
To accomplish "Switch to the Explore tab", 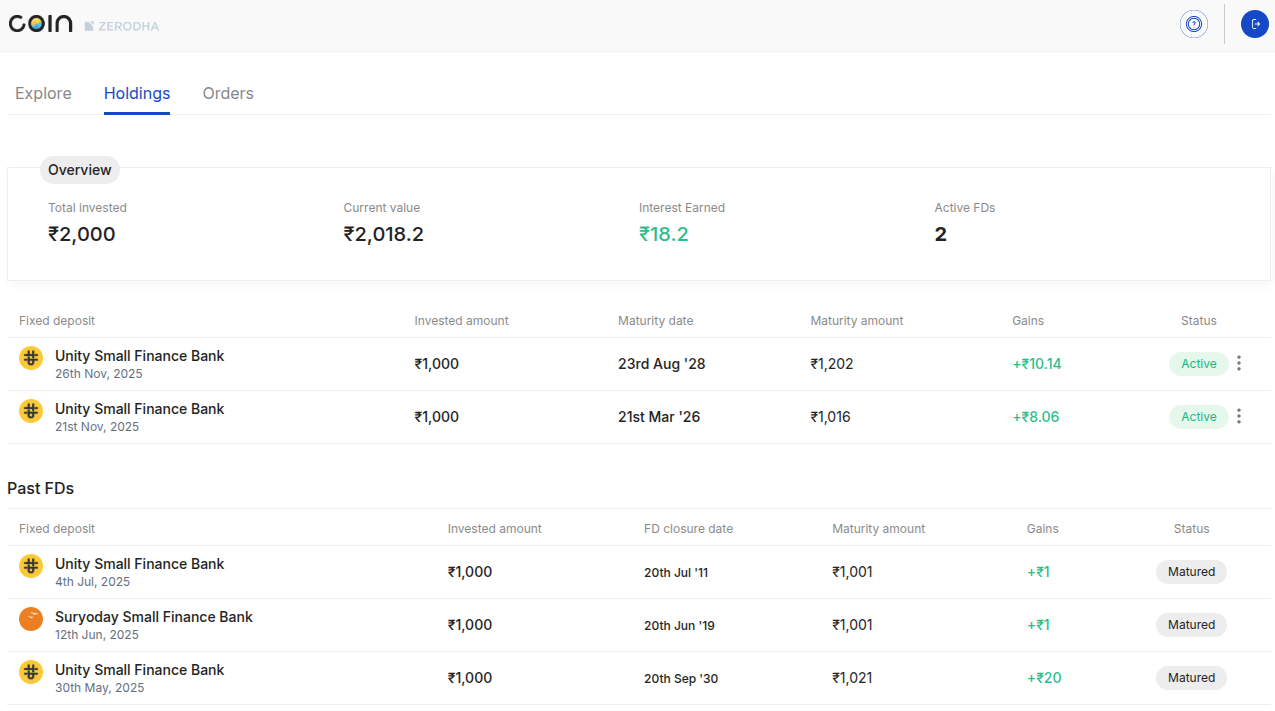I will [x=43, y=93].
